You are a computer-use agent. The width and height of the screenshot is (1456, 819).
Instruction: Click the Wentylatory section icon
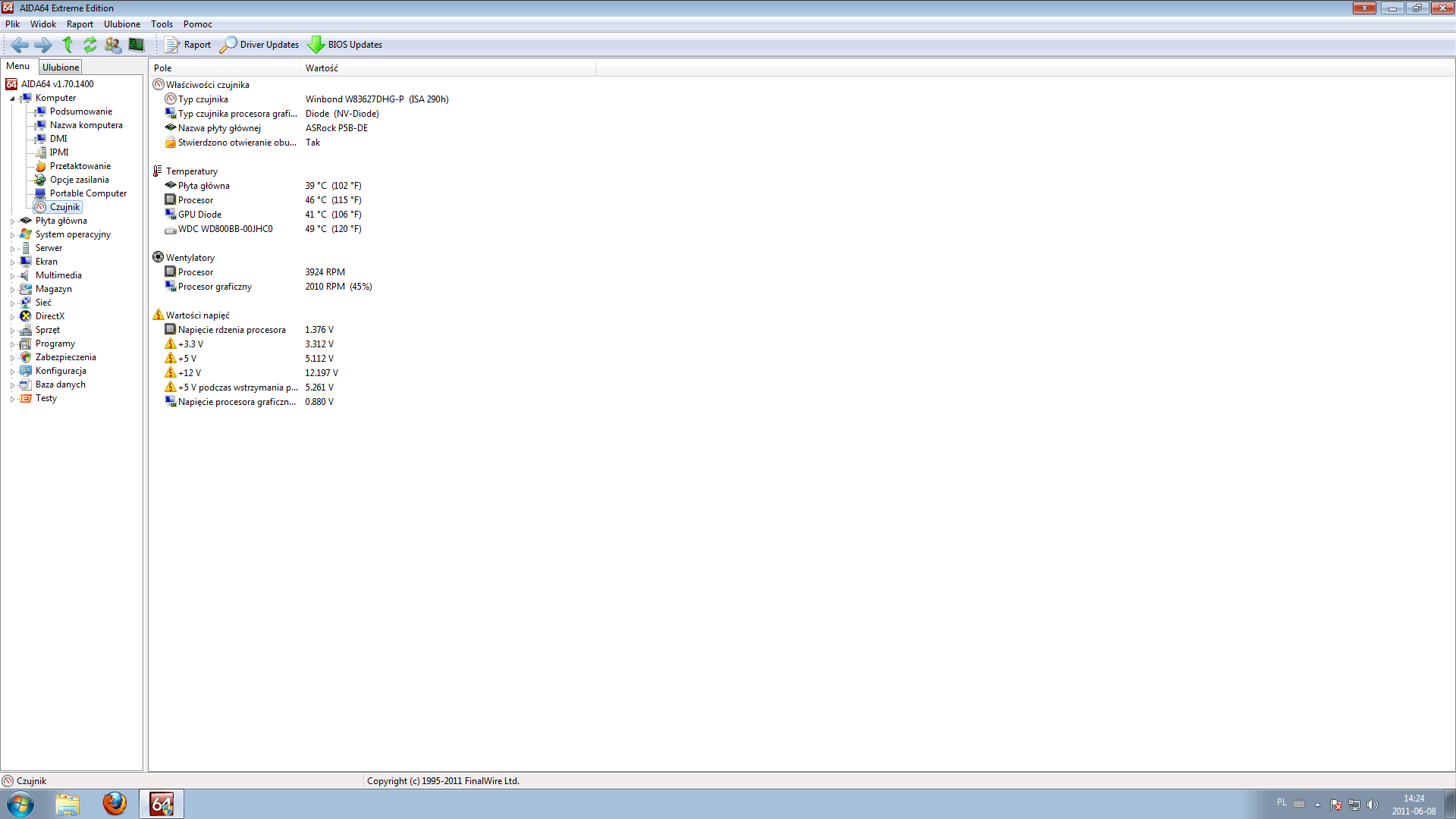pyautogui.click(x=158, y=257)
